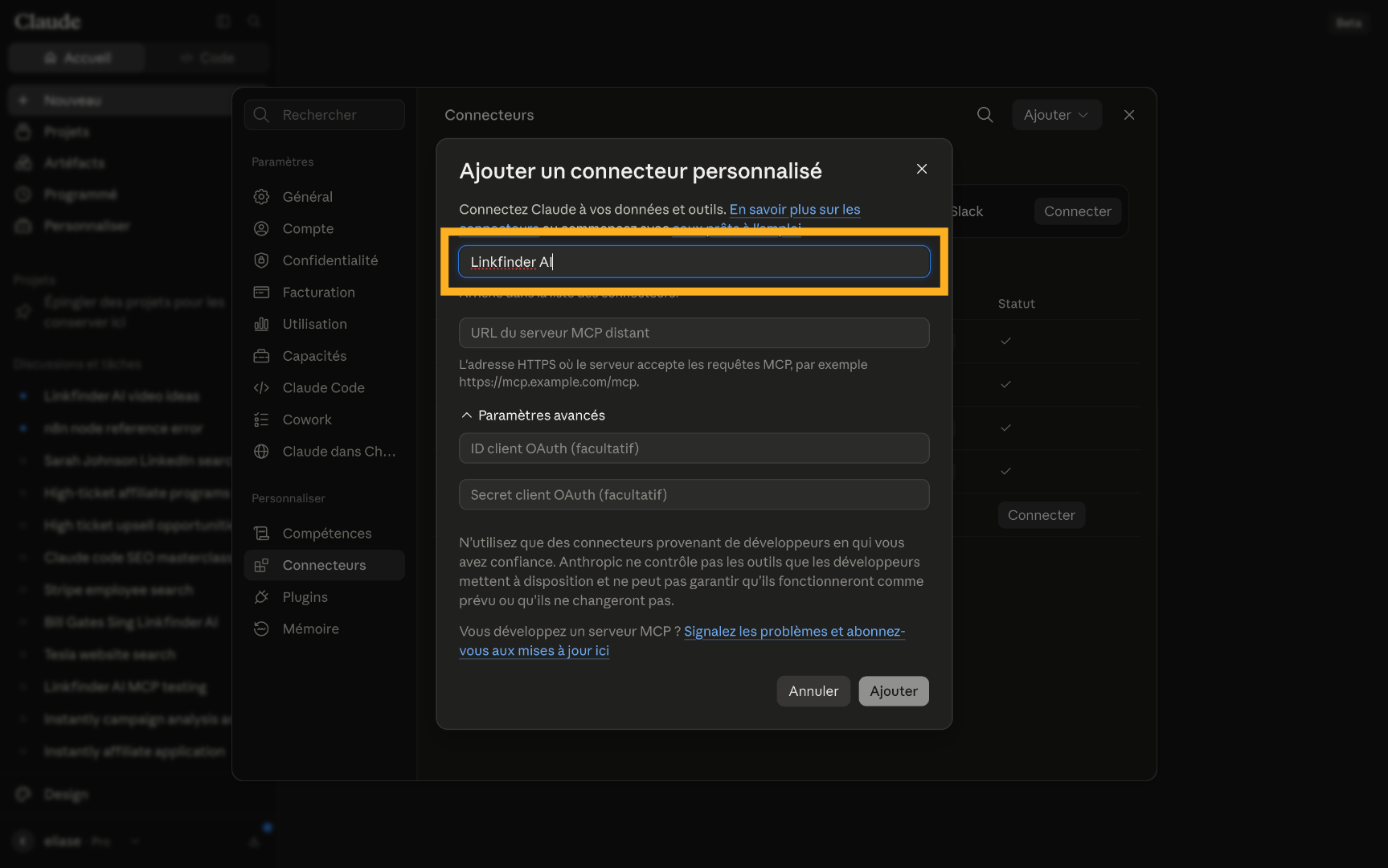The height and width of the screenshot is (868, 1388).
Task: Click the Utilisation bar-chart icon
Action: (x=261, y=324)
